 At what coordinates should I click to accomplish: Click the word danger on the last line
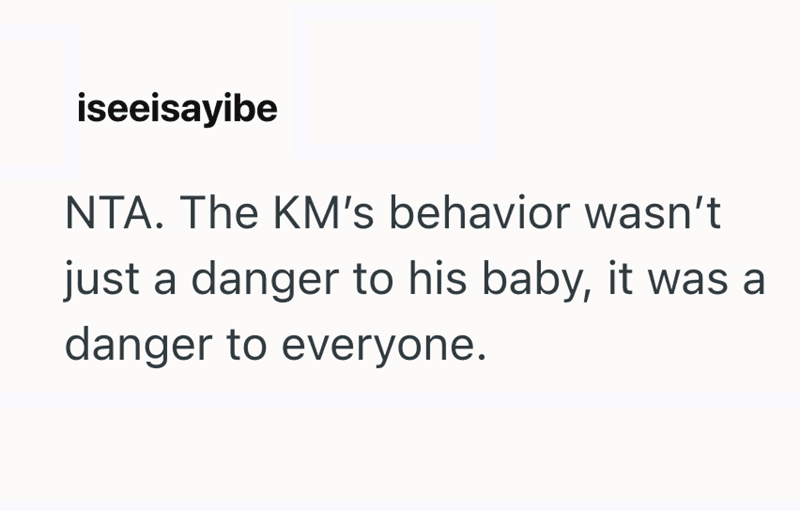tap(139, 345)
